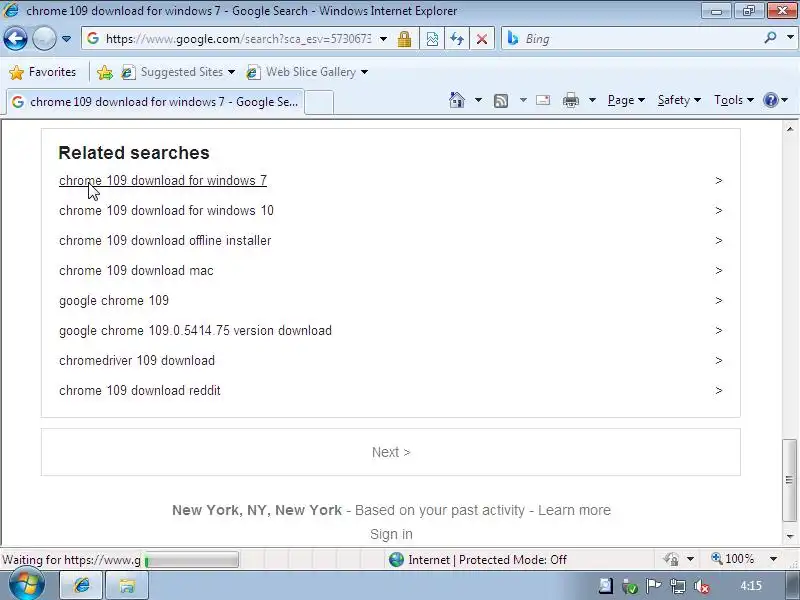Open the zoom level dropdown arrow
This screenshot has width=800, height=600.
click(773, 559)
